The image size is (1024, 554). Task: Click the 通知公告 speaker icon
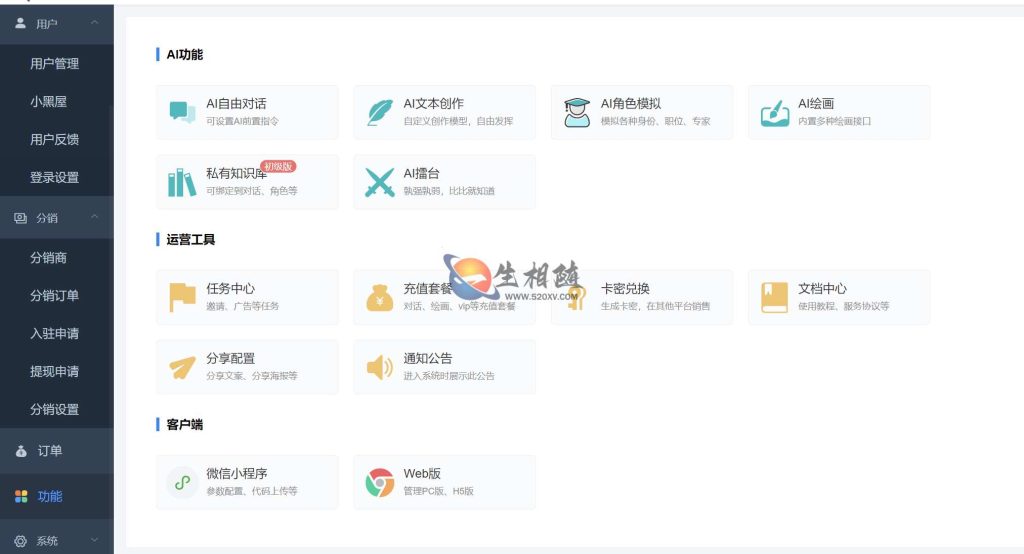(379, 367)
